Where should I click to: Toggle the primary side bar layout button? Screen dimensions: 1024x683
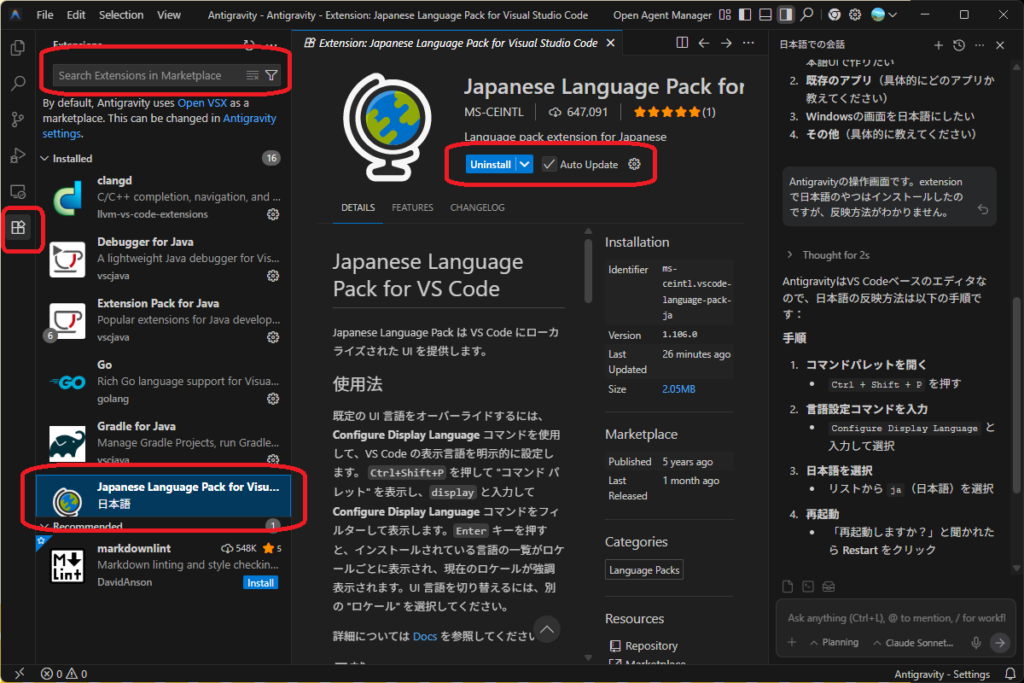click(743, 15)
